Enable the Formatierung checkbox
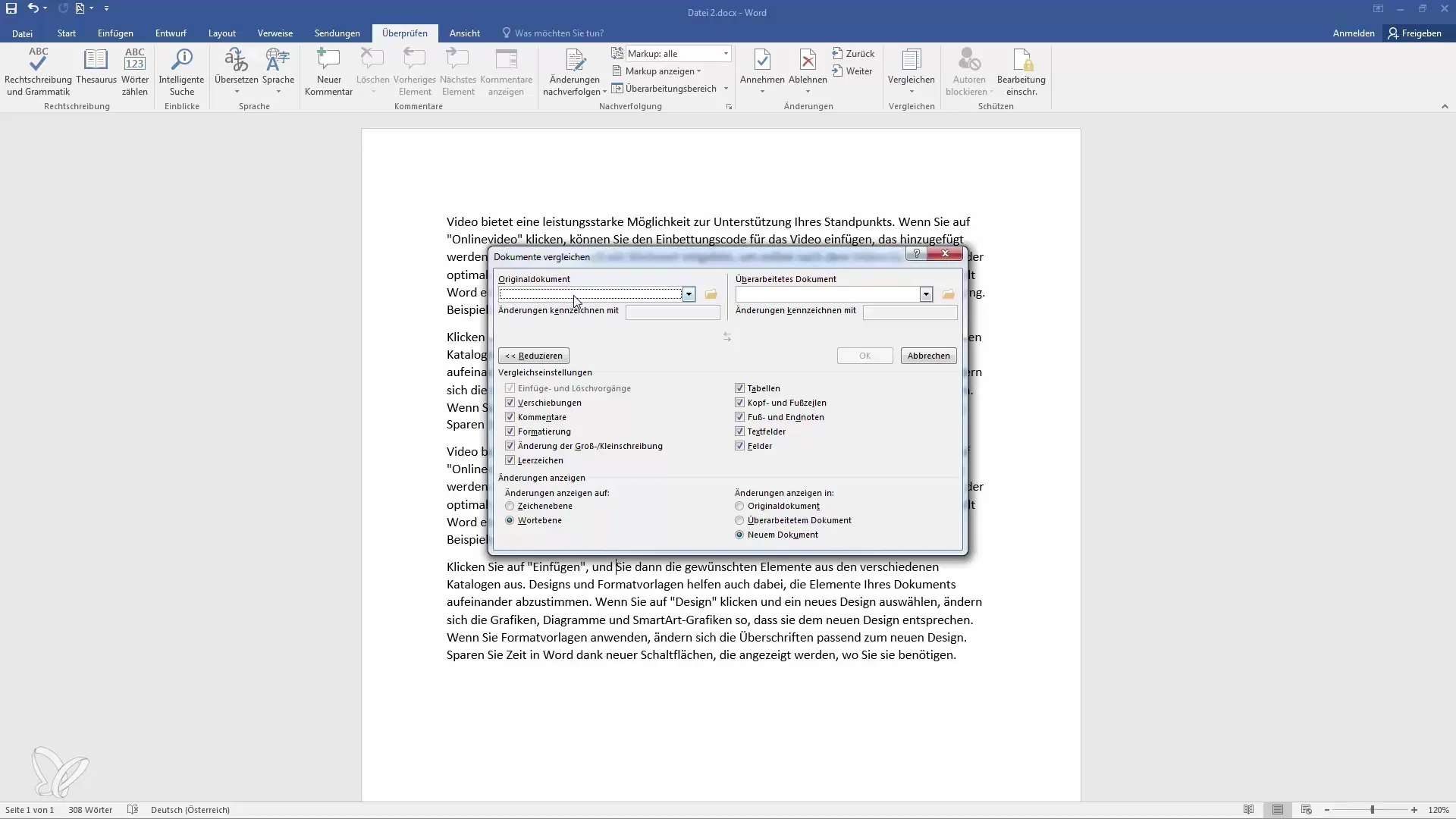1456x819 pixels. (x=511, y=431)
